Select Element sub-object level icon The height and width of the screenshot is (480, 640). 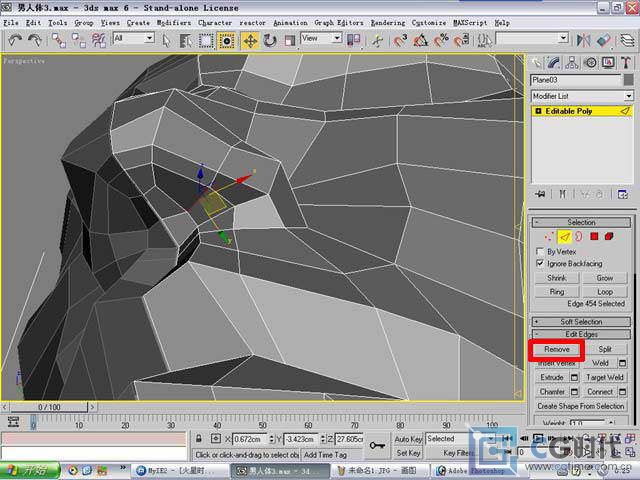click(609, 236)
